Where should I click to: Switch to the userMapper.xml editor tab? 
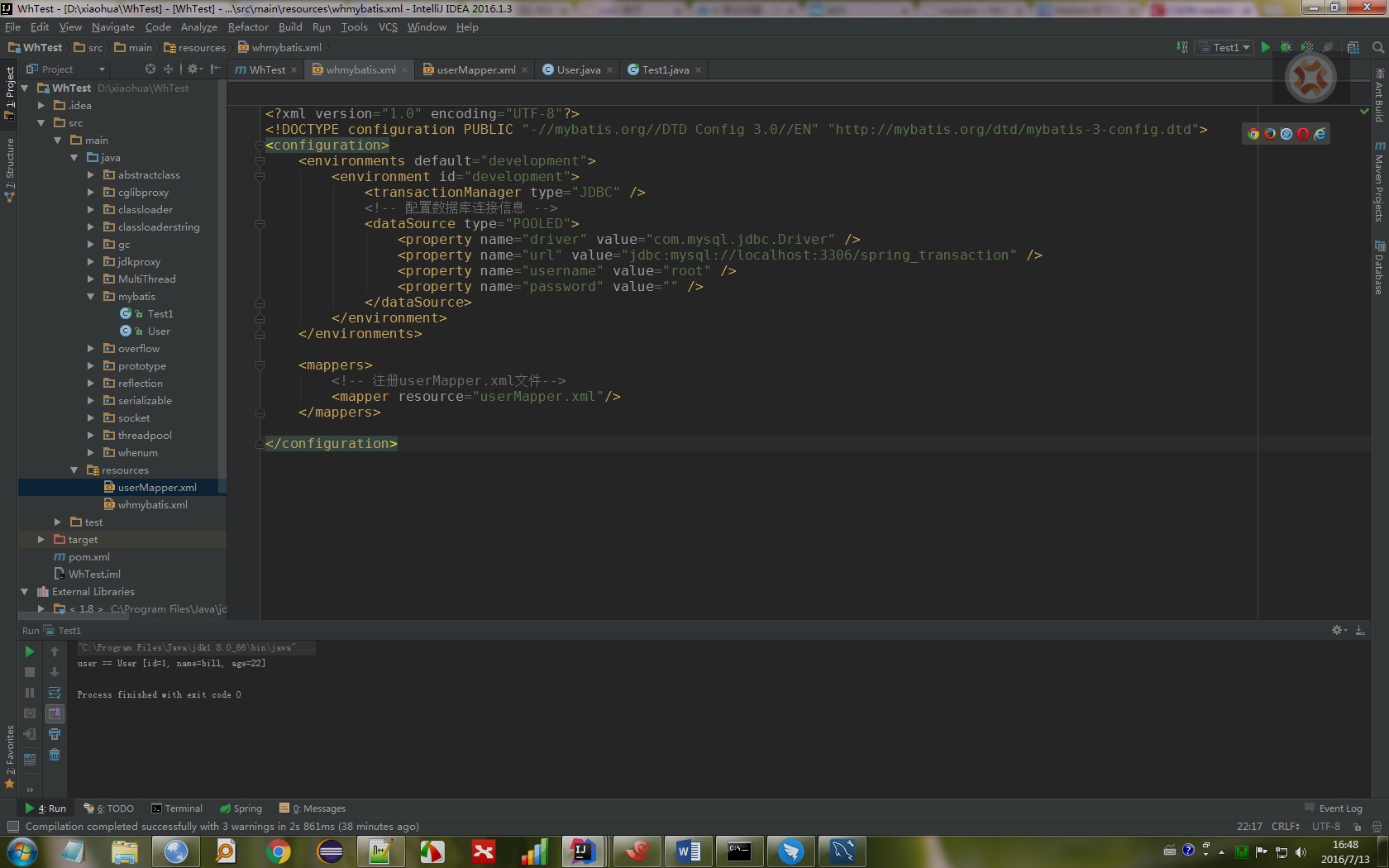(x=475, y=69)
